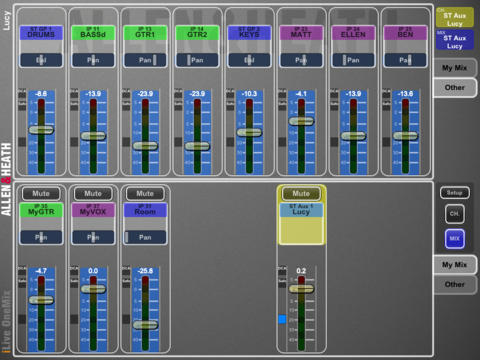The width and height of the screenshot is (480, 360).
Task: Select the BASSd channel label
Action: tap(93, 33)
